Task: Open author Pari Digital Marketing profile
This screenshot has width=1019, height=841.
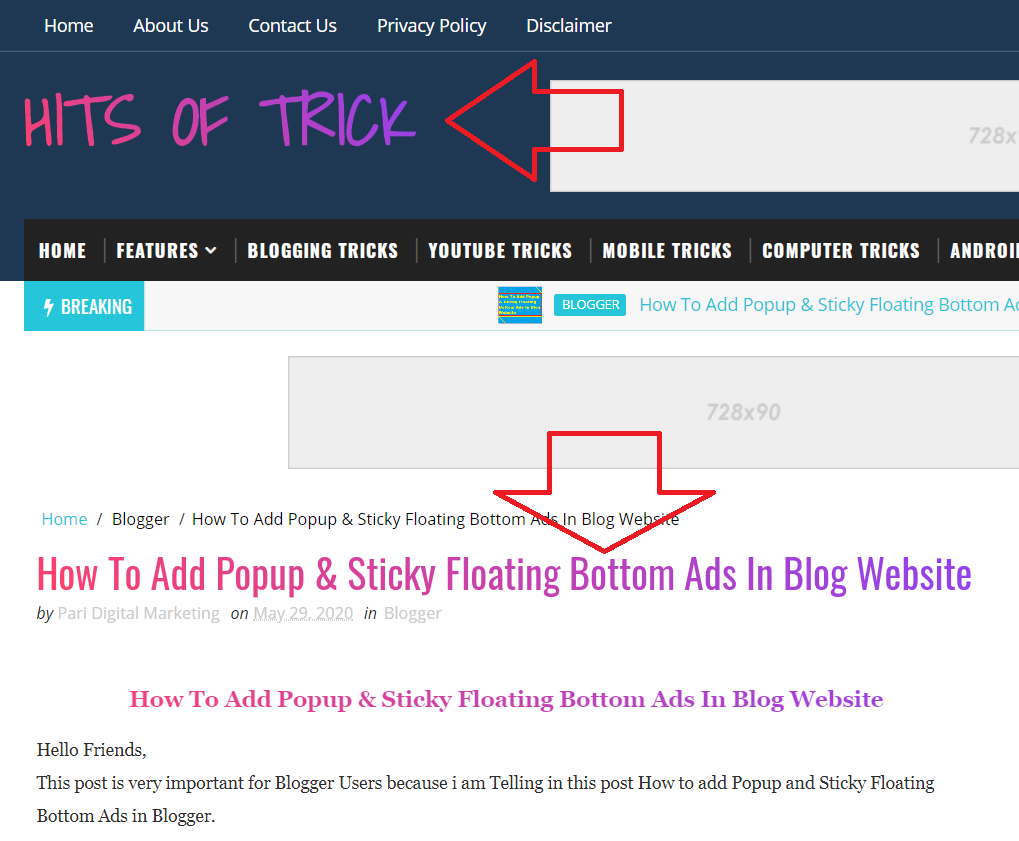Action: click(x=138, y=614)
